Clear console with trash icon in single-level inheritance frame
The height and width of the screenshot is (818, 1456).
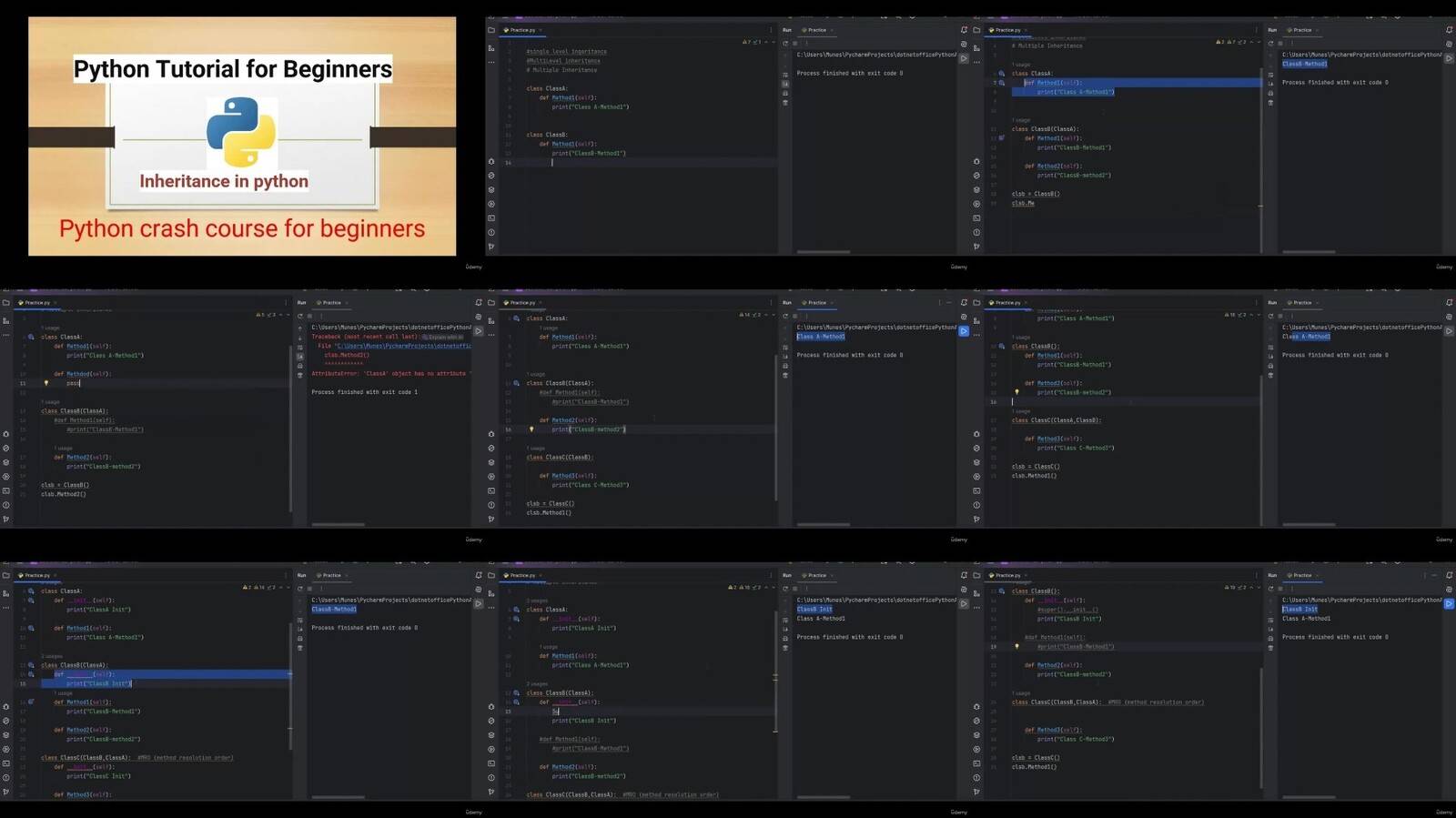click(x=785, y=102)
